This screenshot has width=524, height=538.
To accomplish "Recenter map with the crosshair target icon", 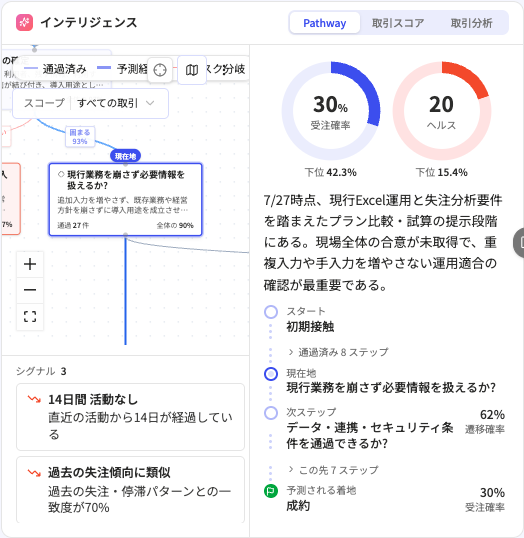I will [x=160, y=70].
